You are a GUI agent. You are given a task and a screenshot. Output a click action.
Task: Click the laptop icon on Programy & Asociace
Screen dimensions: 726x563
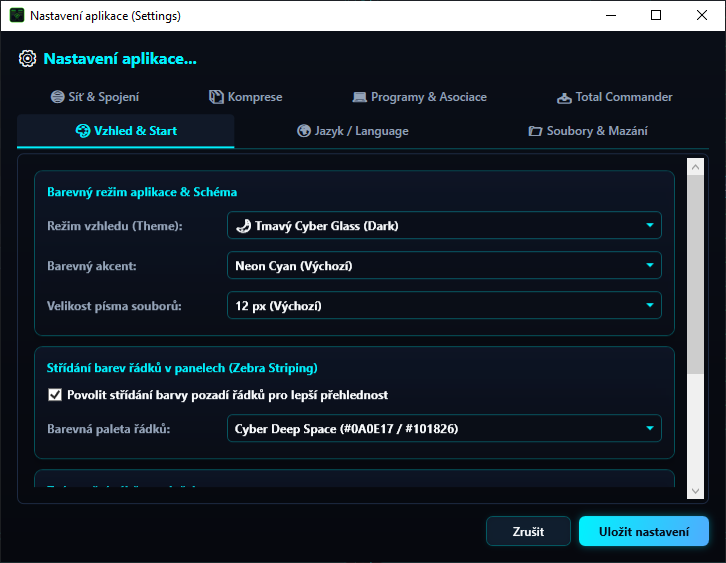[x=360, y=97]
